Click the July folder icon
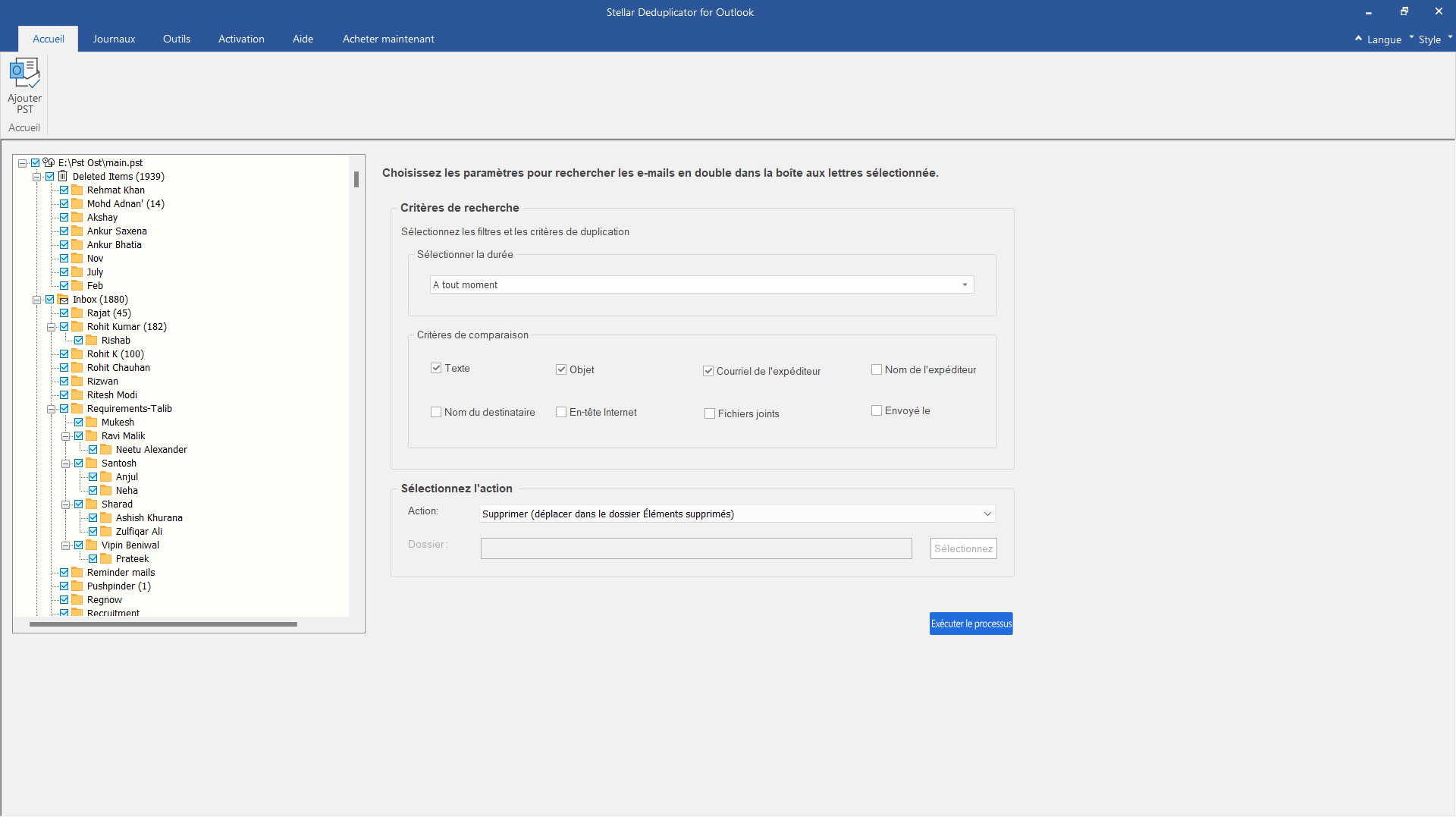This screenshot has width=1456, height=817. click(x=77, y=272)
